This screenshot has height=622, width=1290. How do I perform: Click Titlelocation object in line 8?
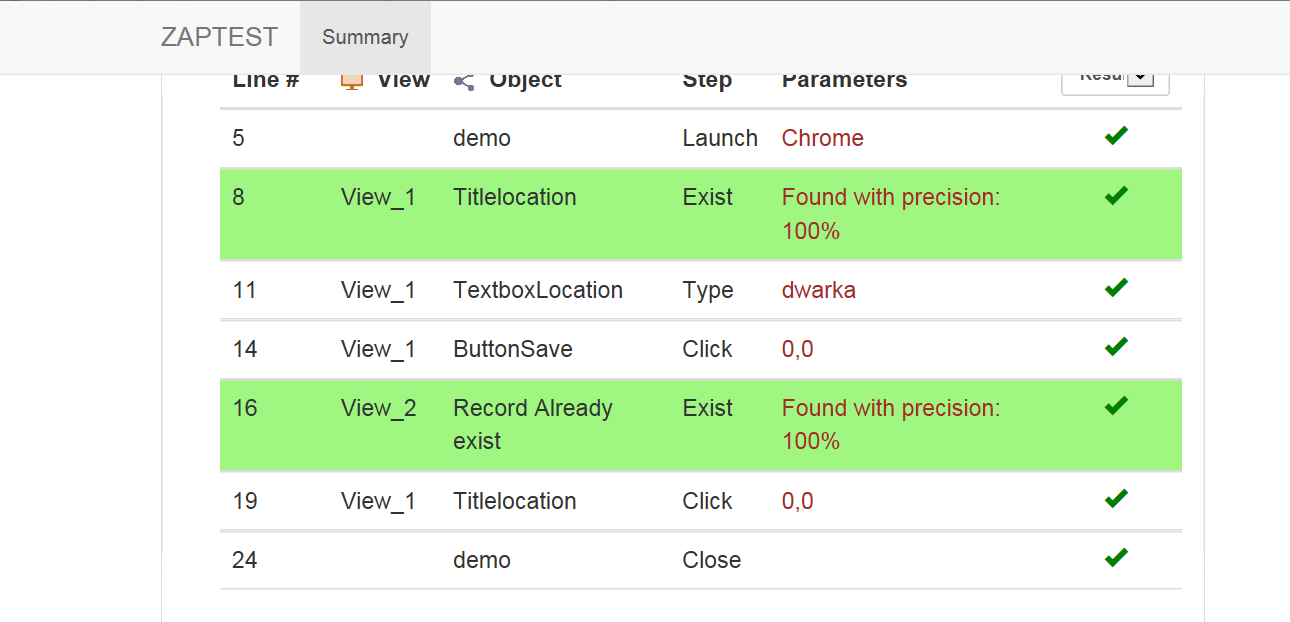coord(515,197)
